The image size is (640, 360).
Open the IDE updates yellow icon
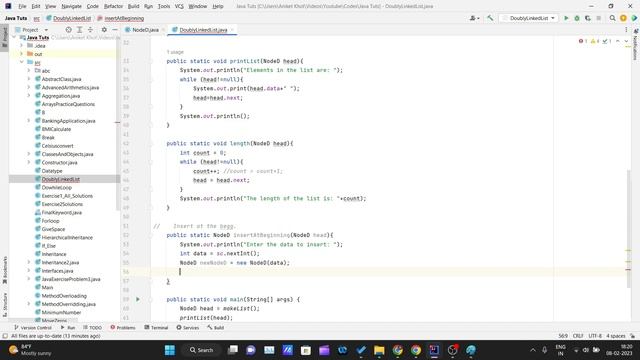(623, 18)
